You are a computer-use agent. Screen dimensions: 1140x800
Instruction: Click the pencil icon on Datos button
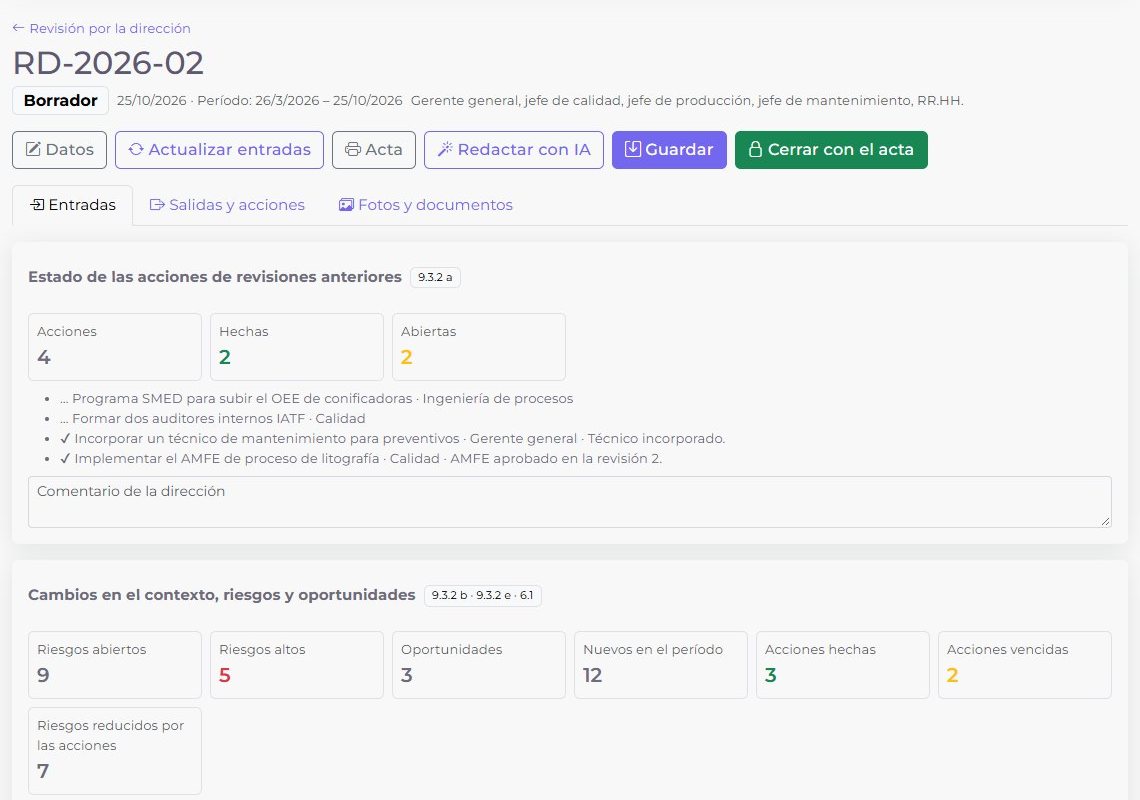33,149
